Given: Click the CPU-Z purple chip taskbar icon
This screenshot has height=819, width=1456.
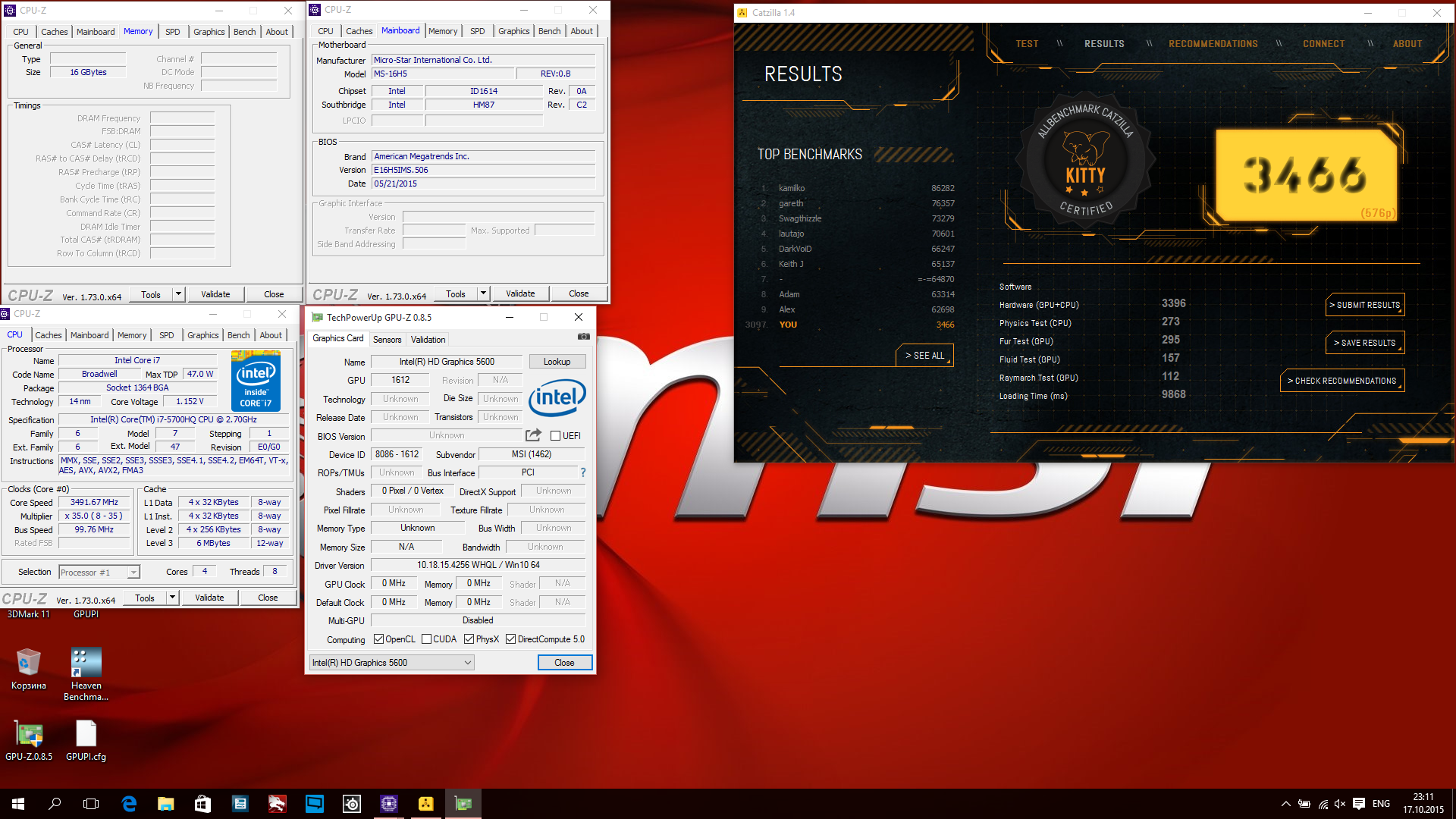Looking at the screenshot, I should [389, 804].
